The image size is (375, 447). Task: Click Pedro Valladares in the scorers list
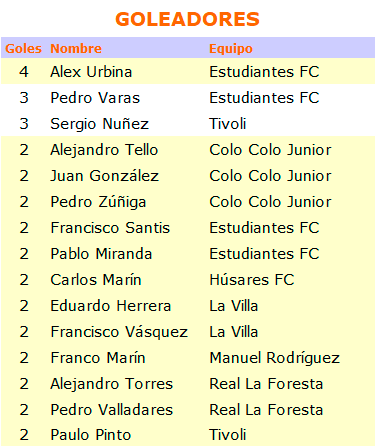[x=111, y=410]
